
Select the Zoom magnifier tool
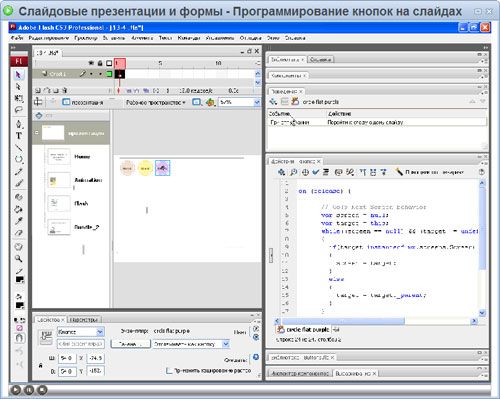[x=19, y=258]
